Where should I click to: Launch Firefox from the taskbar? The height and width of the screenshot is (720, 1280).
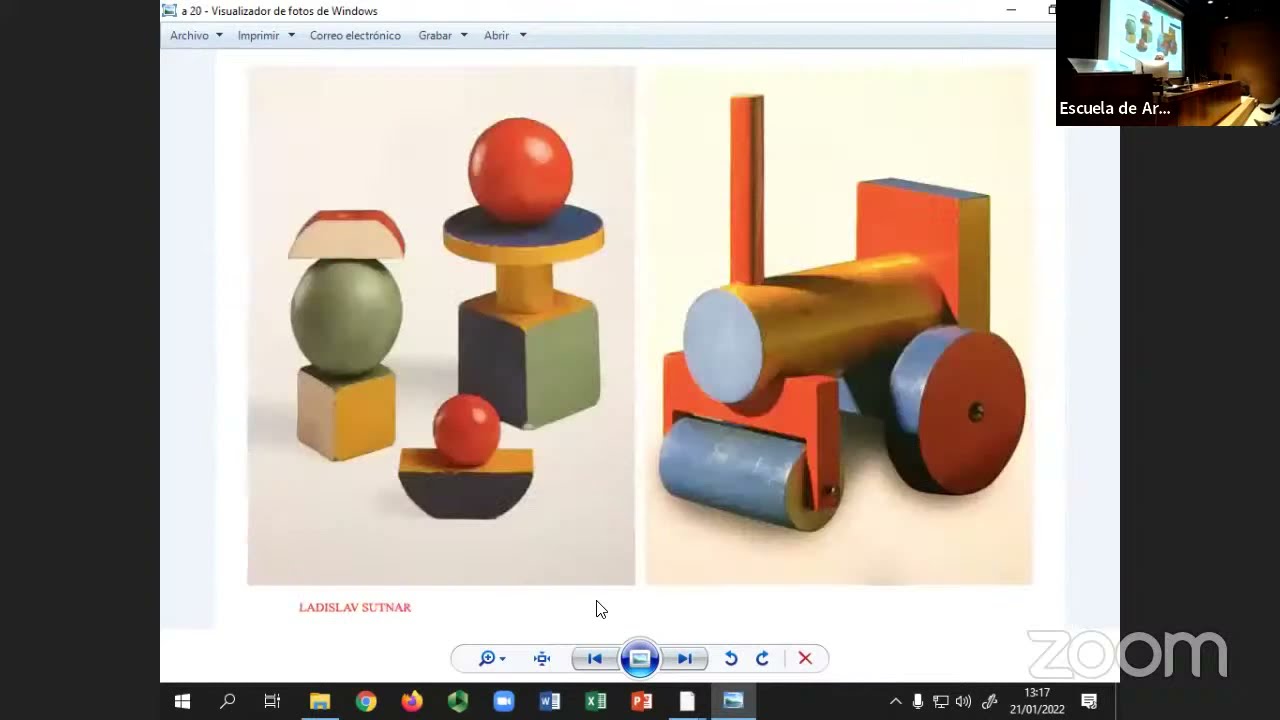click(412, 702)
